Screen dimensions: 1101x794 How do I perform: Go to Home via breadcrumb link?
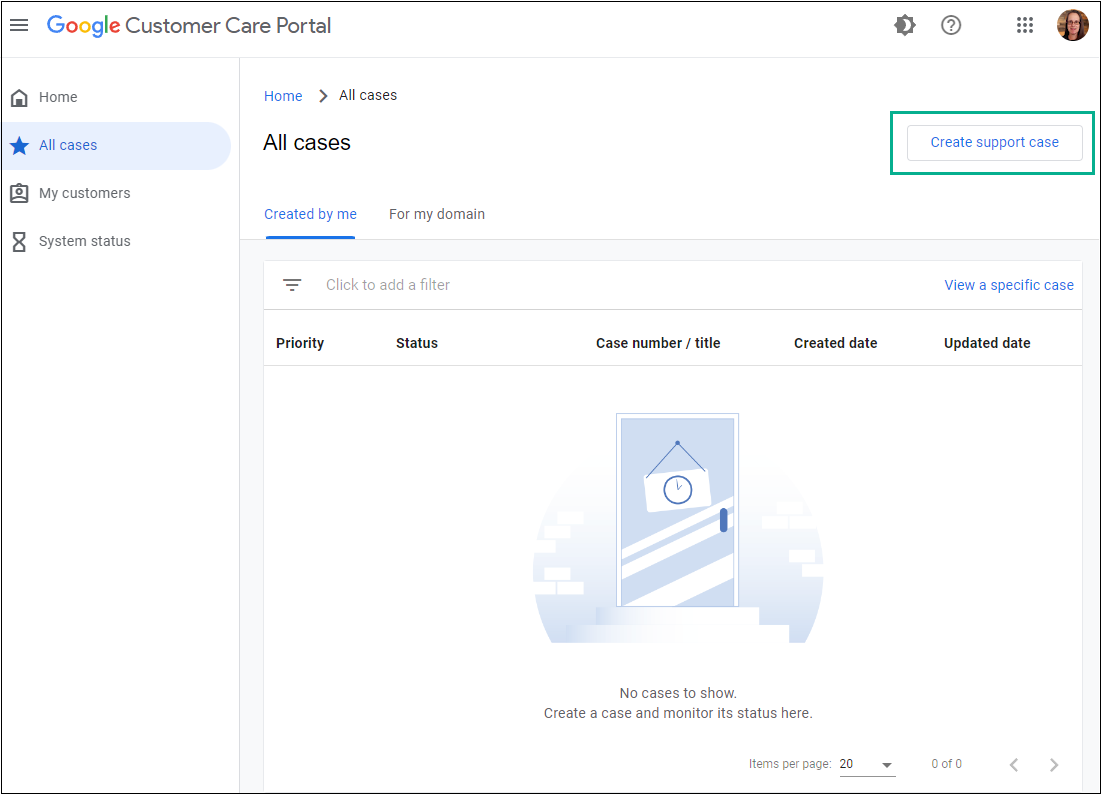(283, 96)
